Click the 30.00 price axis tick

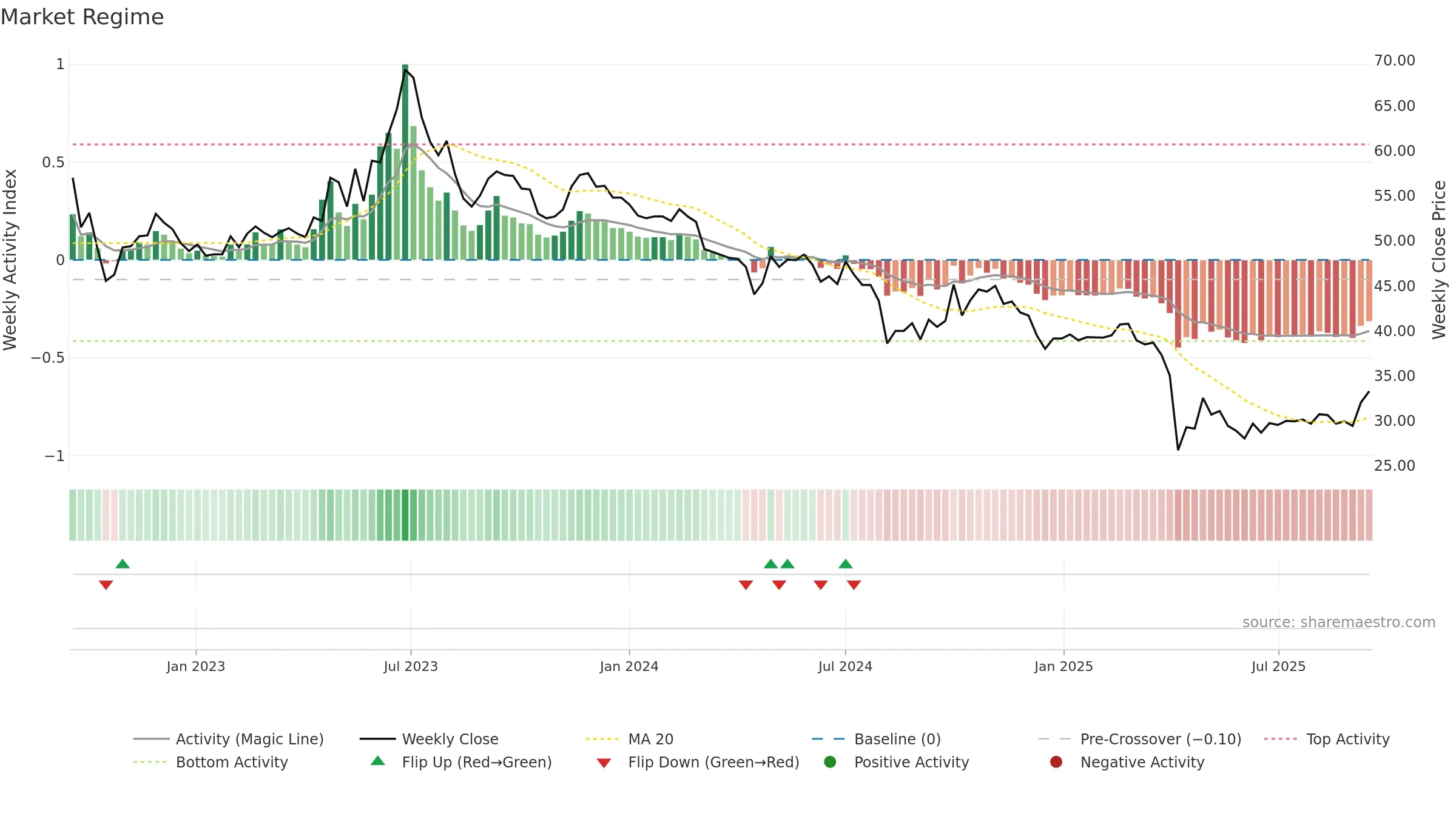click(1394, 420)
